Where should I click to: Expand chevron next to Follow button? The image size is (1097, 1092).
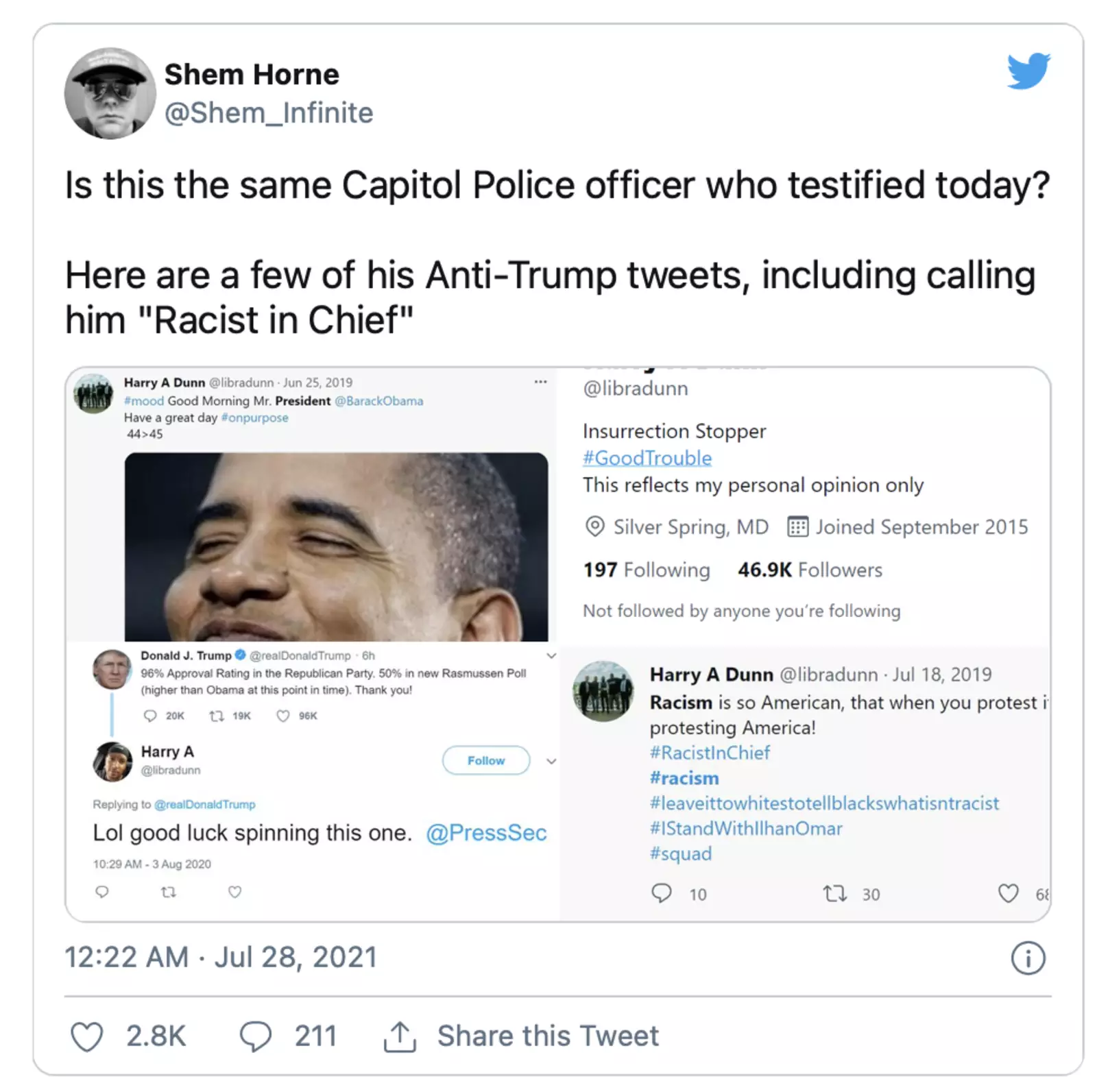[x=551, y=761]
